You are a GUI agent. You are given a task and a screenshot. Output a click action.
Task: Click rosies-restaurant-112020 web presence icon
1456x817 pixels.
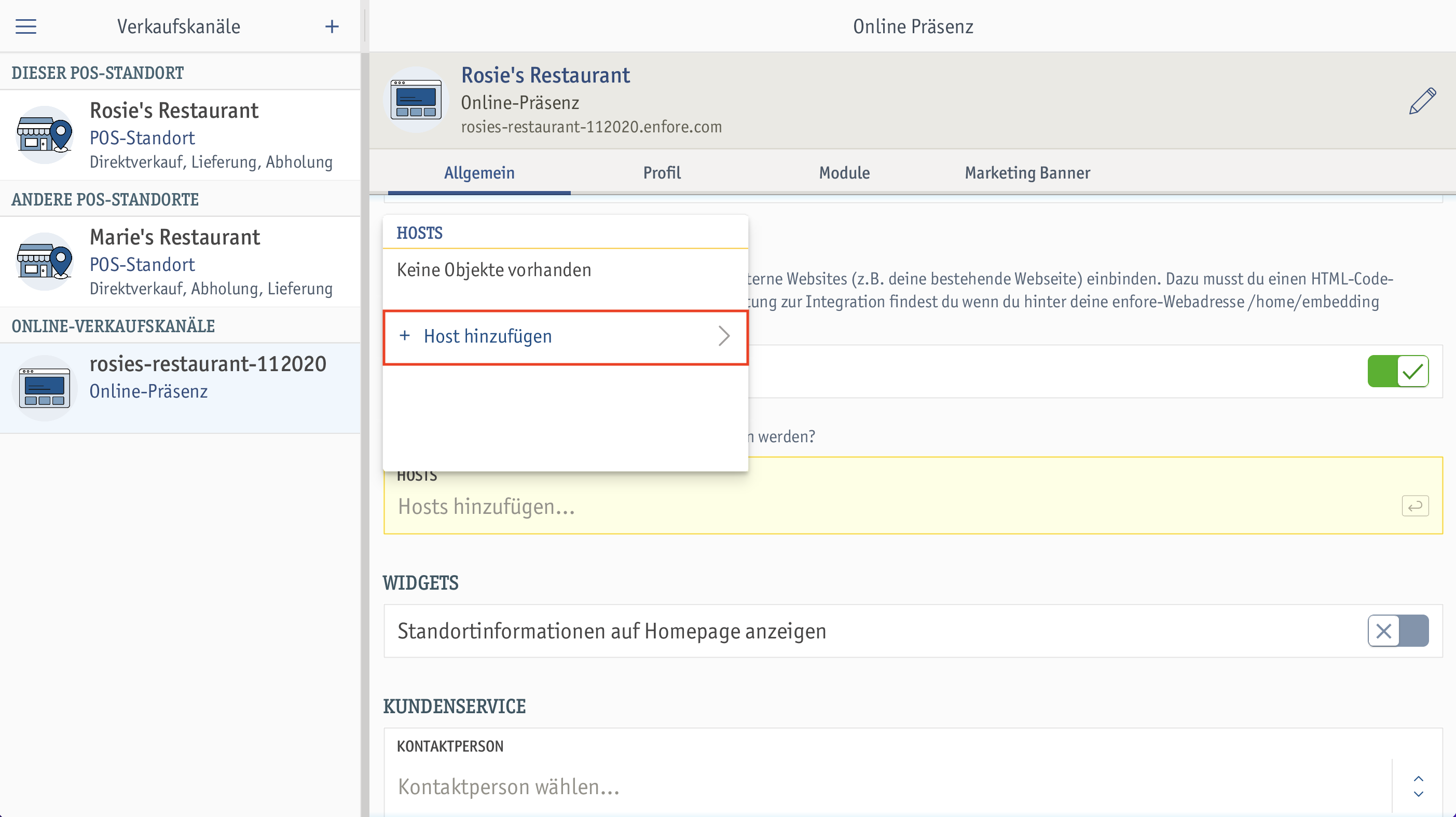coord(44,388)
